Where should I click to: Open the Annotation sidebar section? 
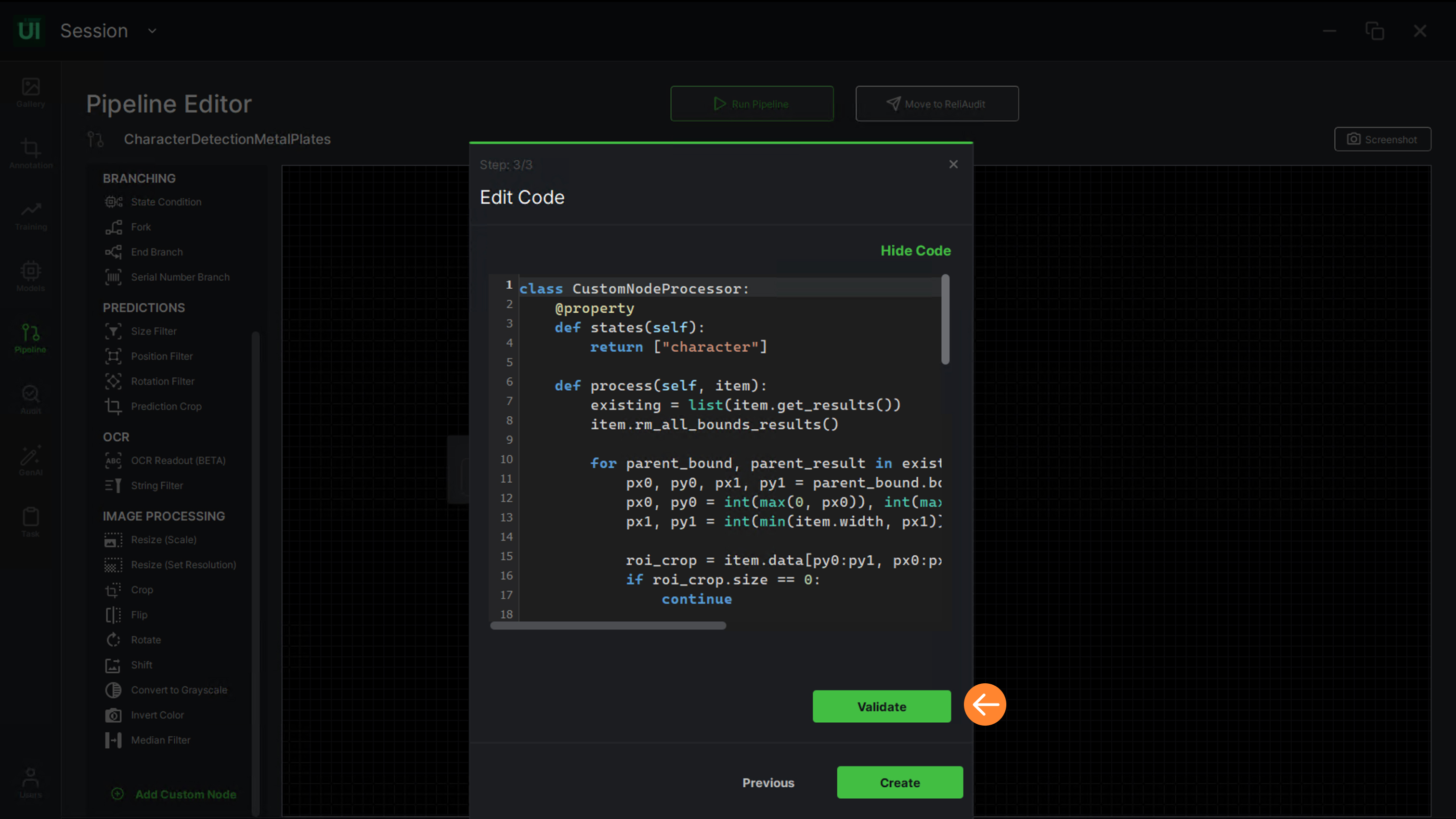30,154
